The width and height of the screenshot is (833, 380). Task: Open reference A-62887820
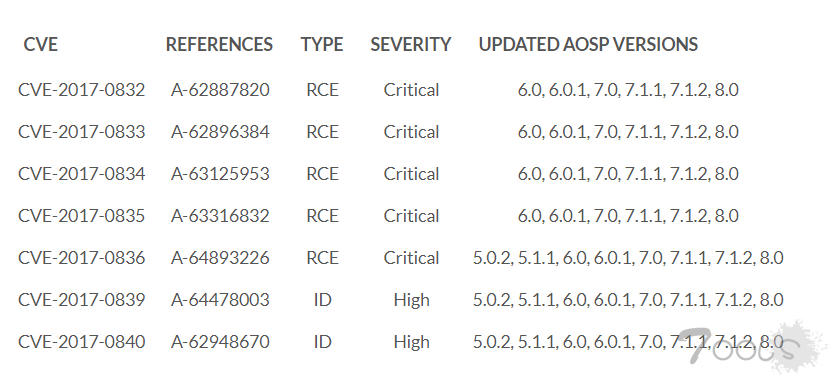(220, 90)
